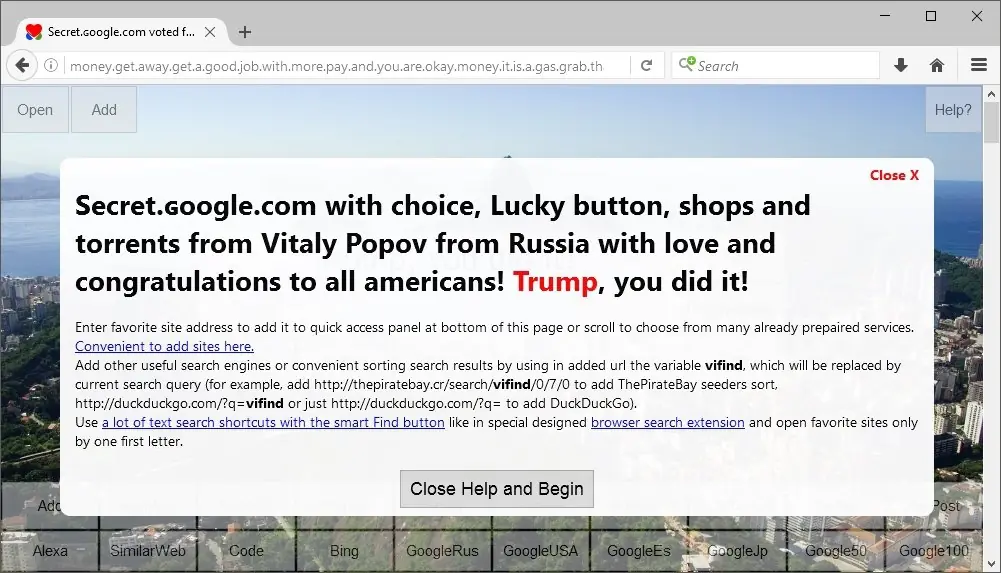Click the address bar URL field

(x=336, y=66)
